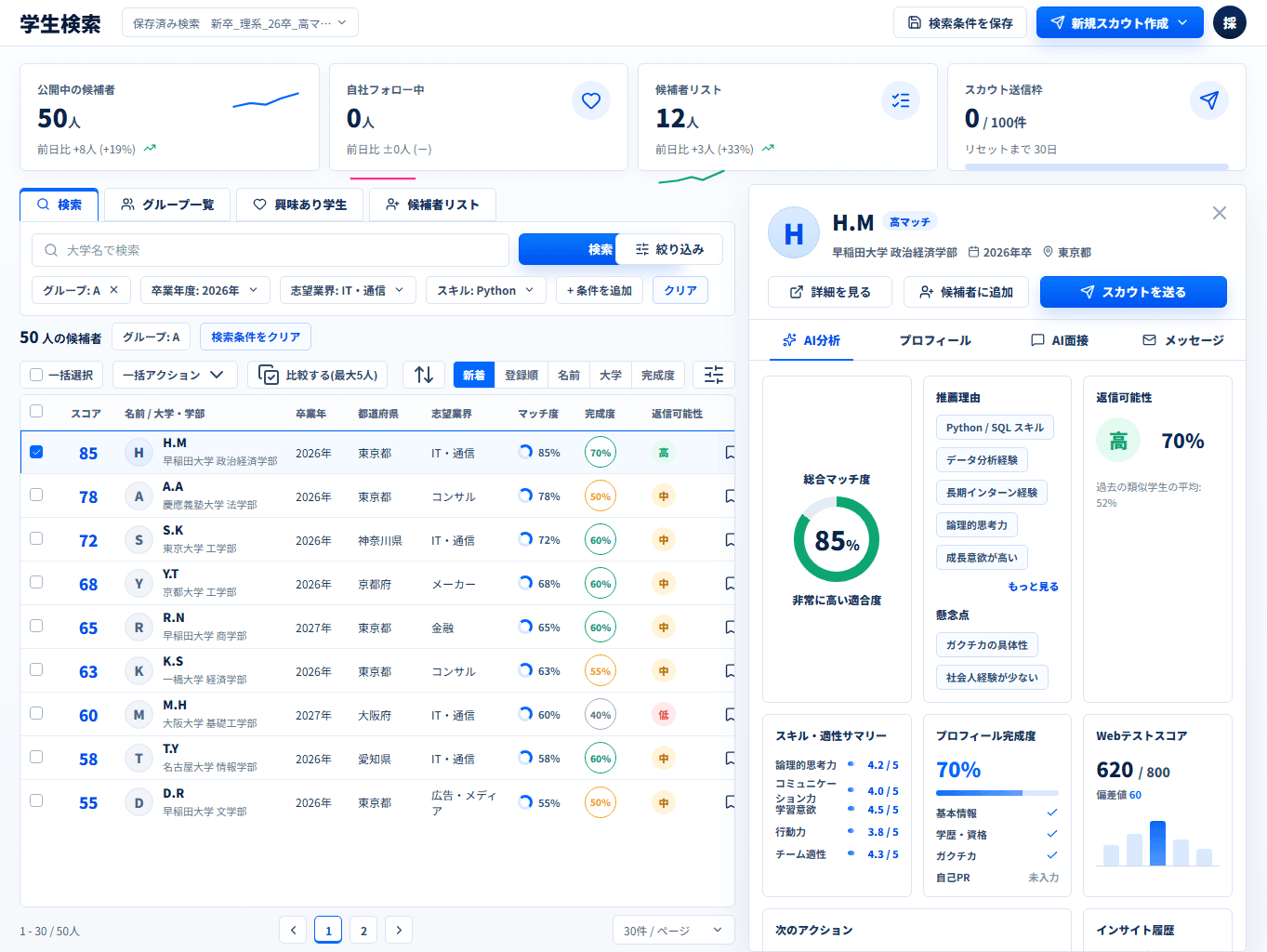Open 一括アクション dropdown

click(x=175, y=375)
